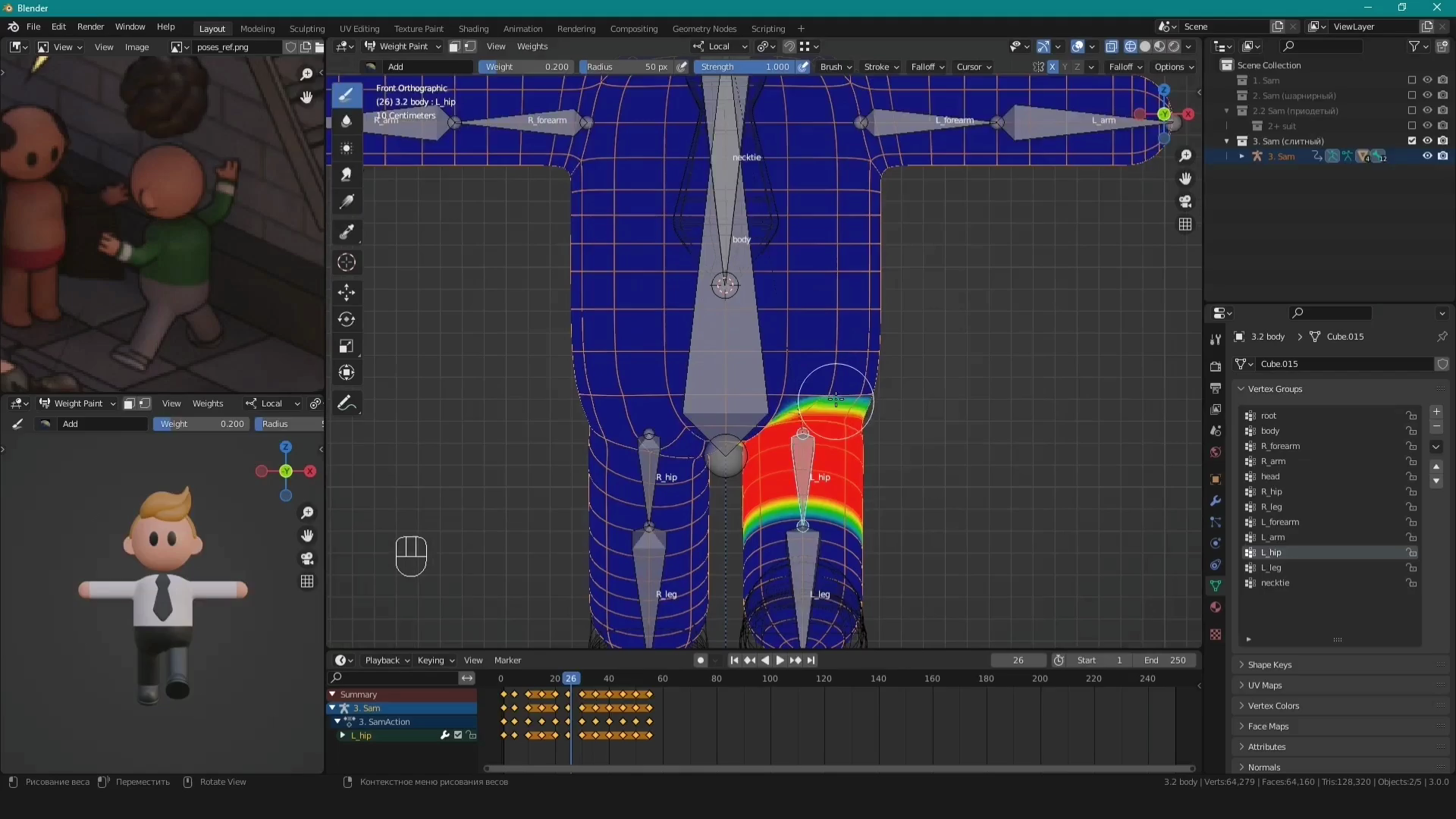Click the current frame number field
The height and width of the screenshot is (819, 1456).
tap(1018, 661)
